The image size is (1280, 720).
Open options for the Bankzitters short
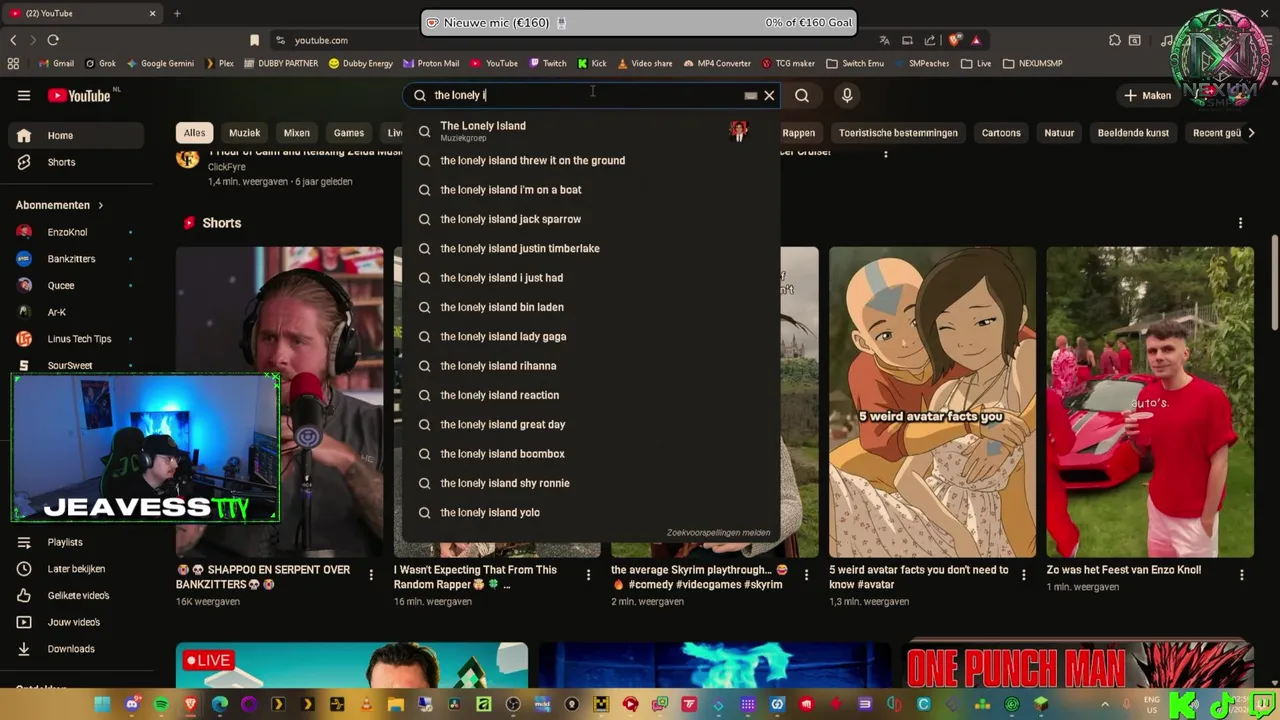(371, 575)
